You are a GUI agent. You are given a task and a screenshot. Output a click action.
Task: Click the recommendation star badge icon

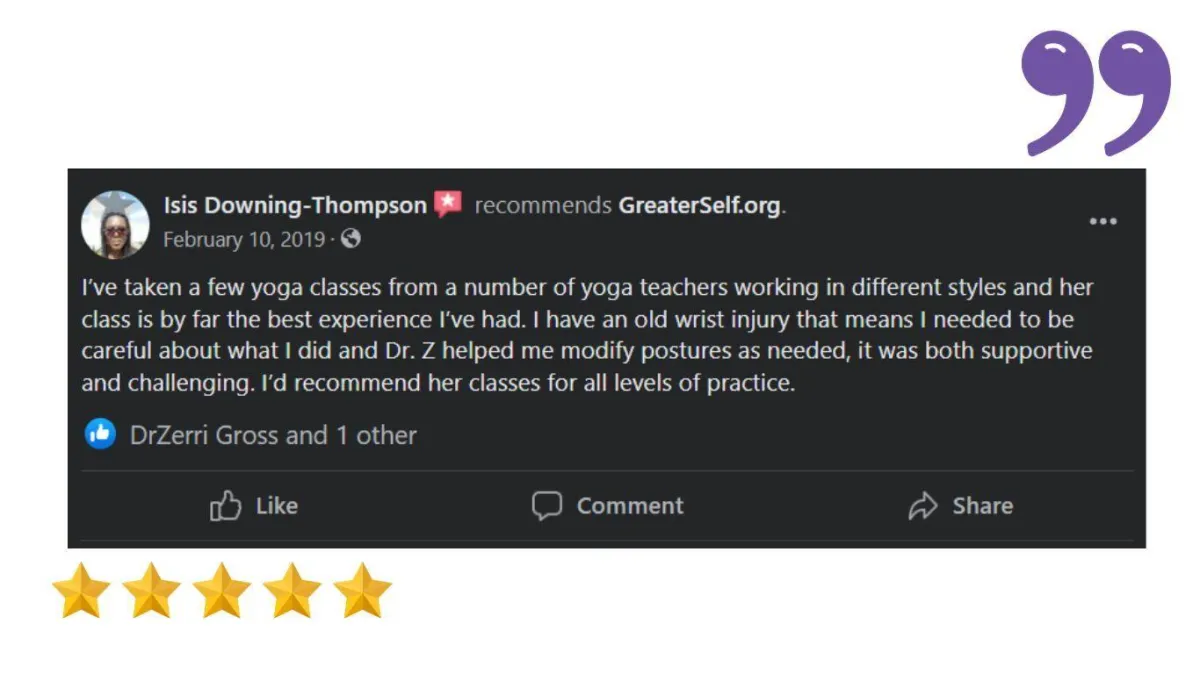(x=448, y=205)
